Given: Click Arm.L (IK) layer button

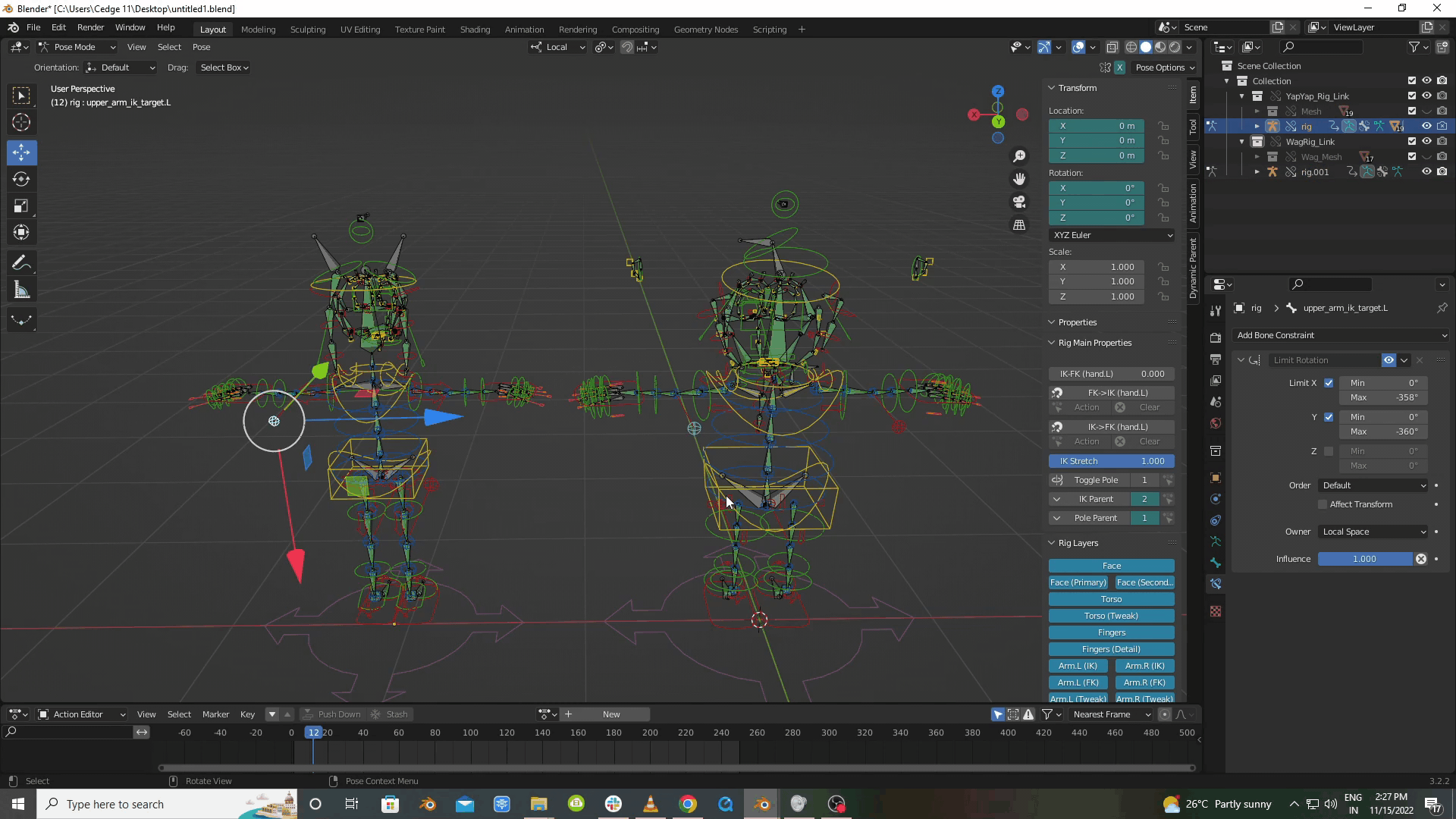Looking at the screenshot, I should [1078, 666].
